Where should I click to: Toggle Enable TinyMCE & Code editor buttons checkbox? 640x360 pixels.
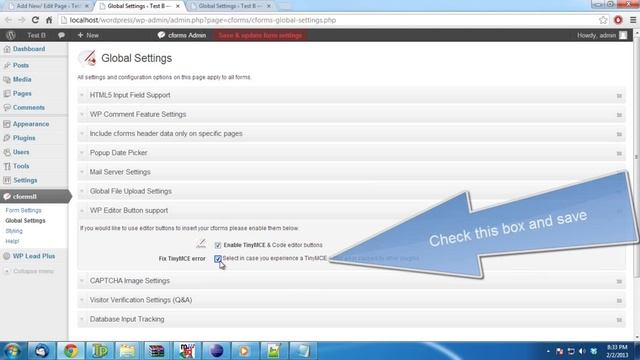click(218, 245)
